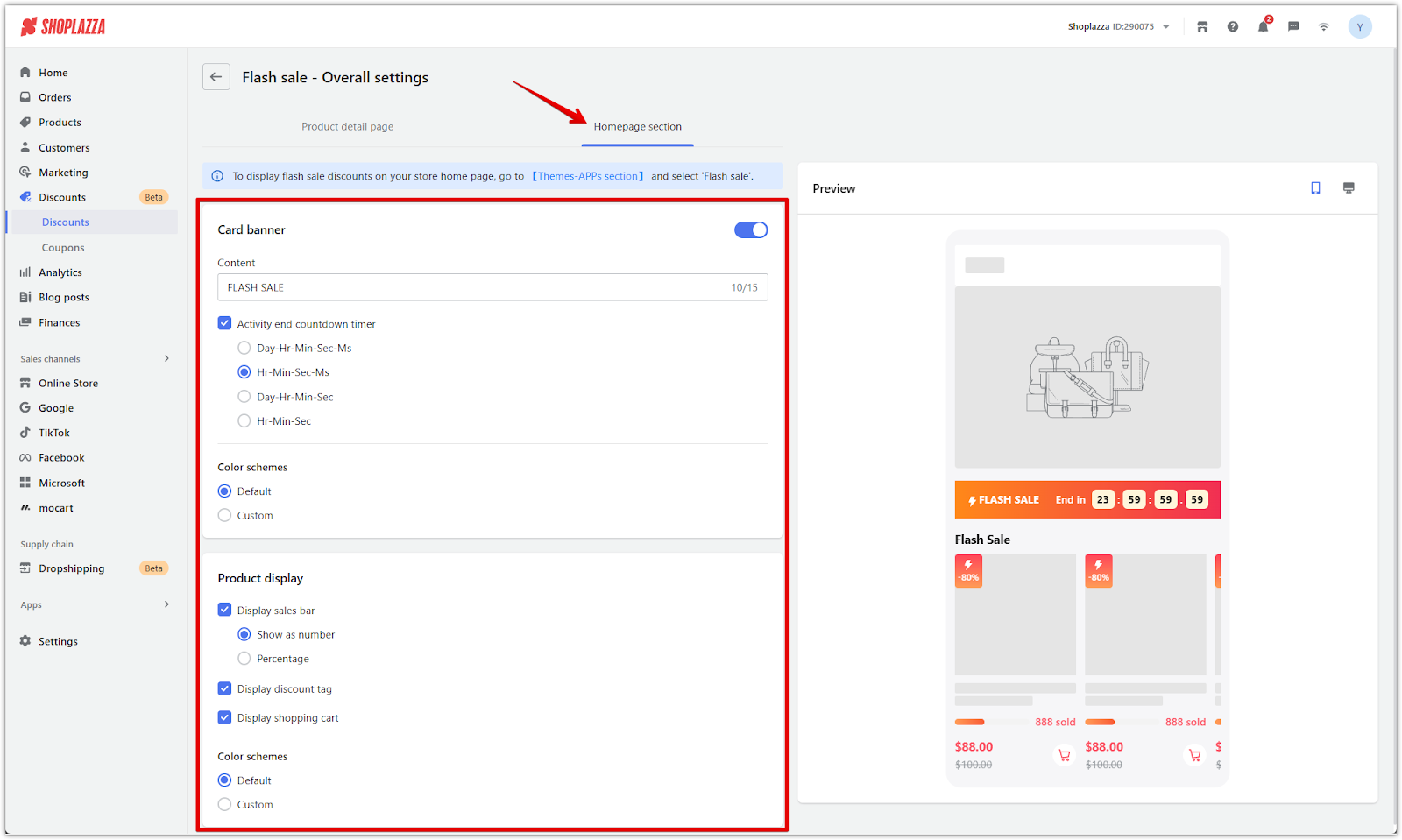
Task: Click the wifi status icon
Action: [x=1324, y=27]
